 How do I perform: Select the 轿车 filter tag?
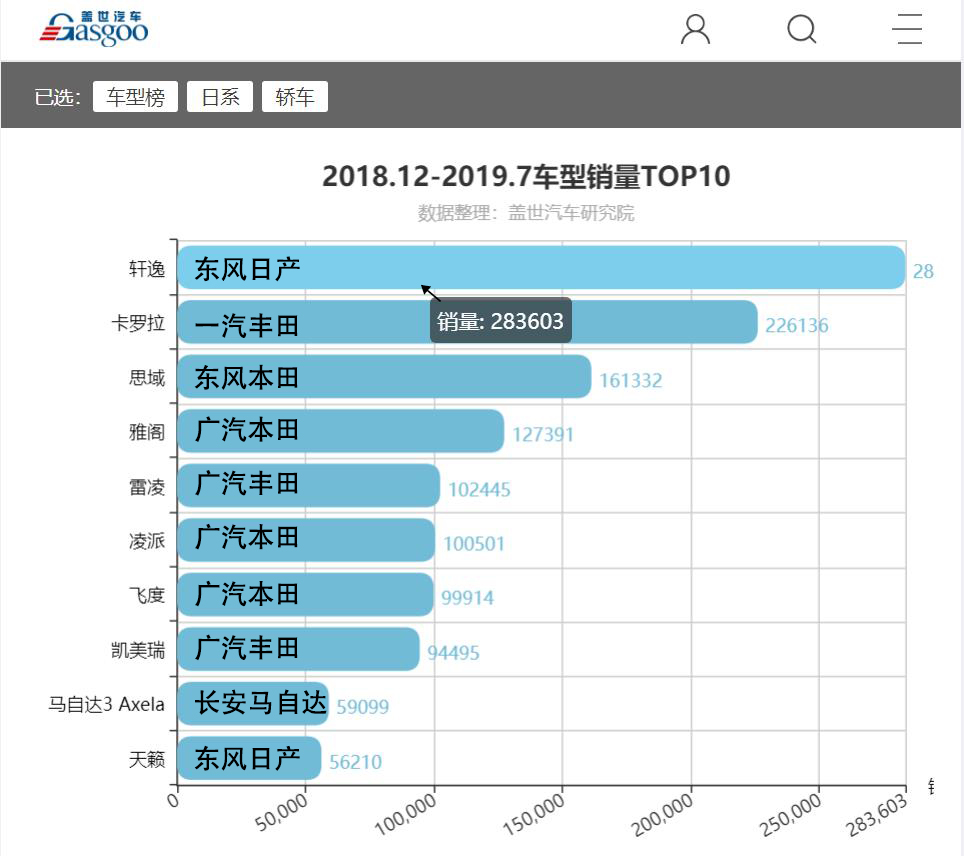295,96
